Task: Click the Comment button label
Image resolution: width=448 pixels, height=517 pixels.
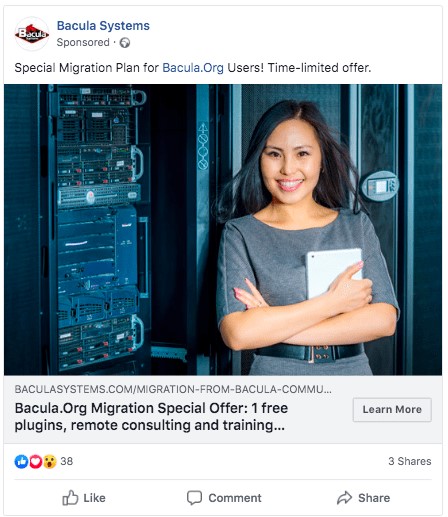Action: 235,498
